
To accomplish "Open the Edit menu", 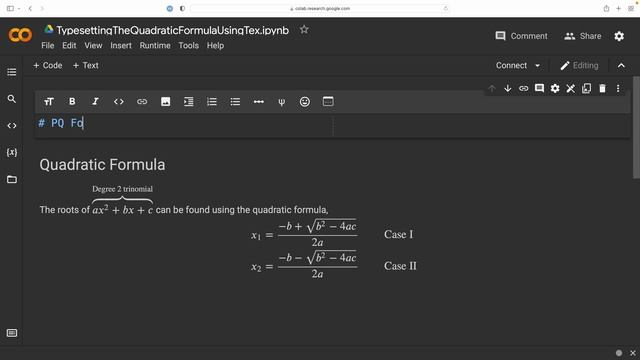I will coord(69,45).
